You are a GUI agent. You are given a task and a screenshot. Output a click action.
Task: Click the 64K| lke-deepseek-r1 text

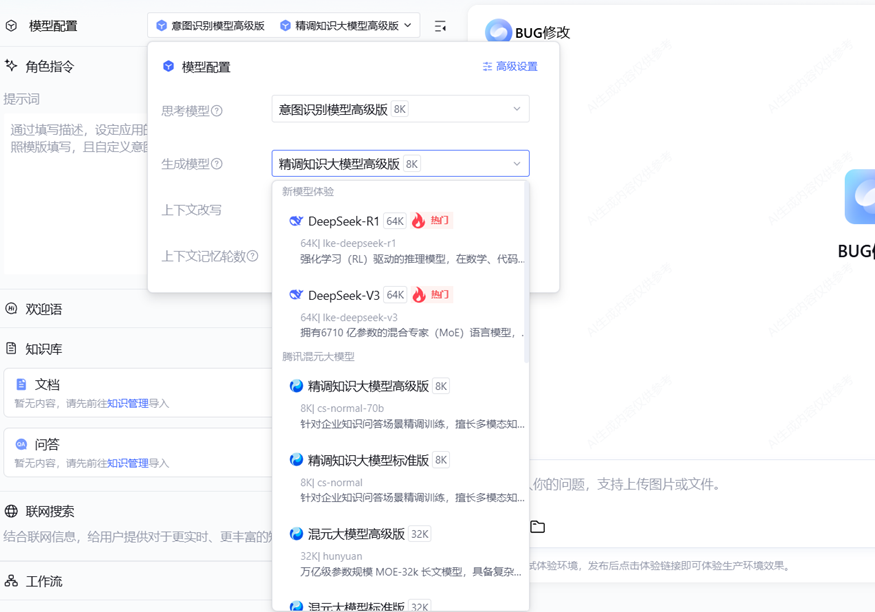tap(348, 243)
